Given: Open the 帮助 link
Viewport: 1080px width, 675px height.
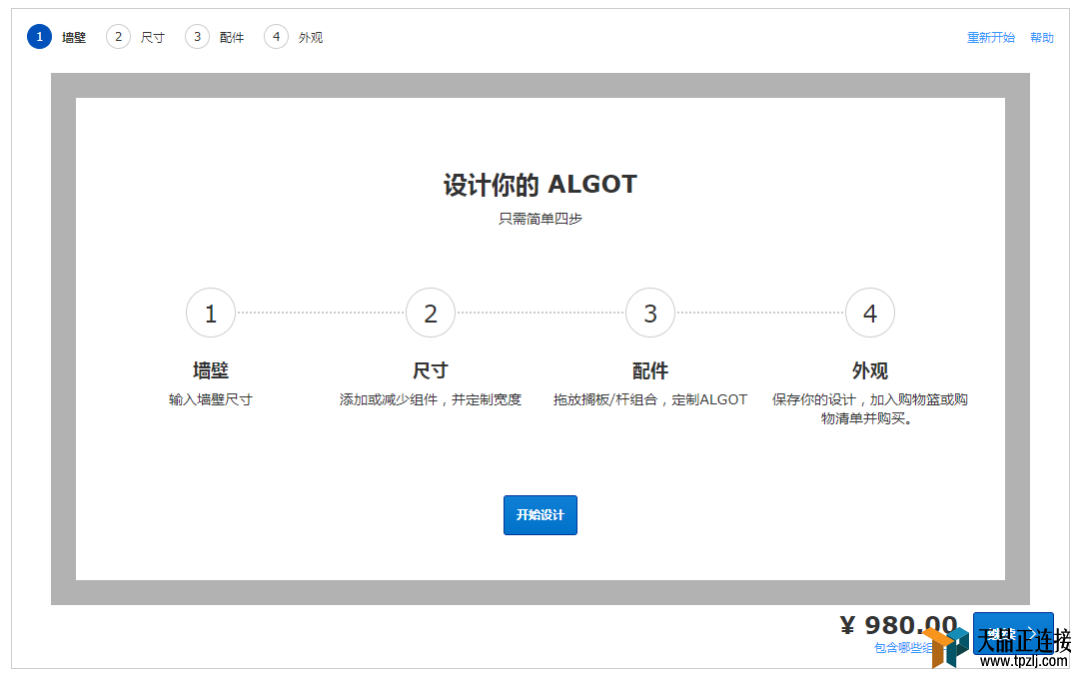Looking at the screenshot, I should click(x=1041, y=38).
